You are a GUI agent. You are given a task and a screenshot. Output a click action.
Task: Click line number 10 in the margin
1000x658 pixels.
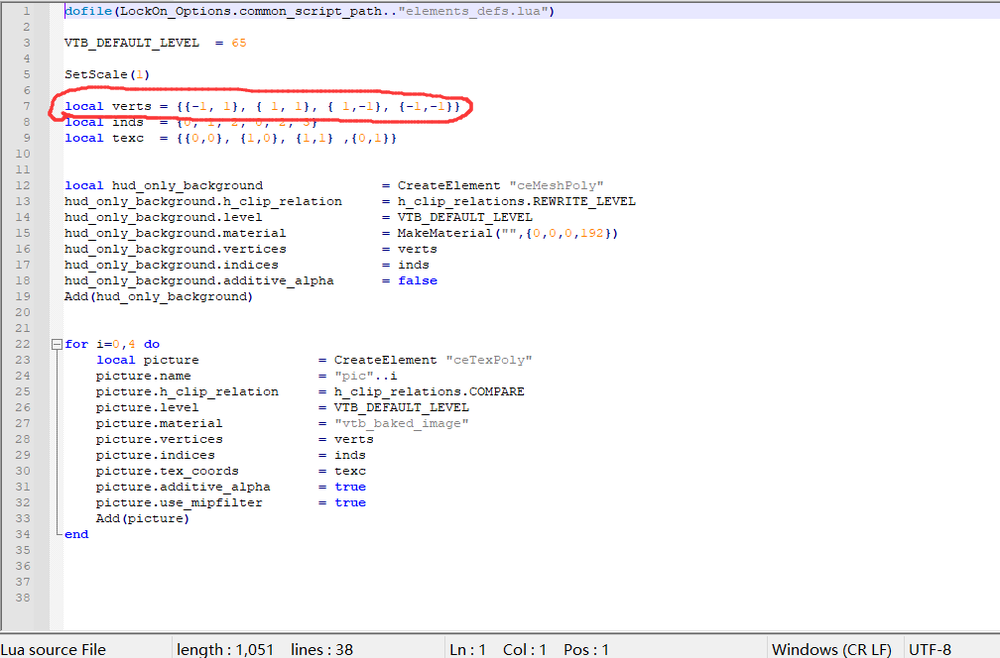tap(23, 154)
